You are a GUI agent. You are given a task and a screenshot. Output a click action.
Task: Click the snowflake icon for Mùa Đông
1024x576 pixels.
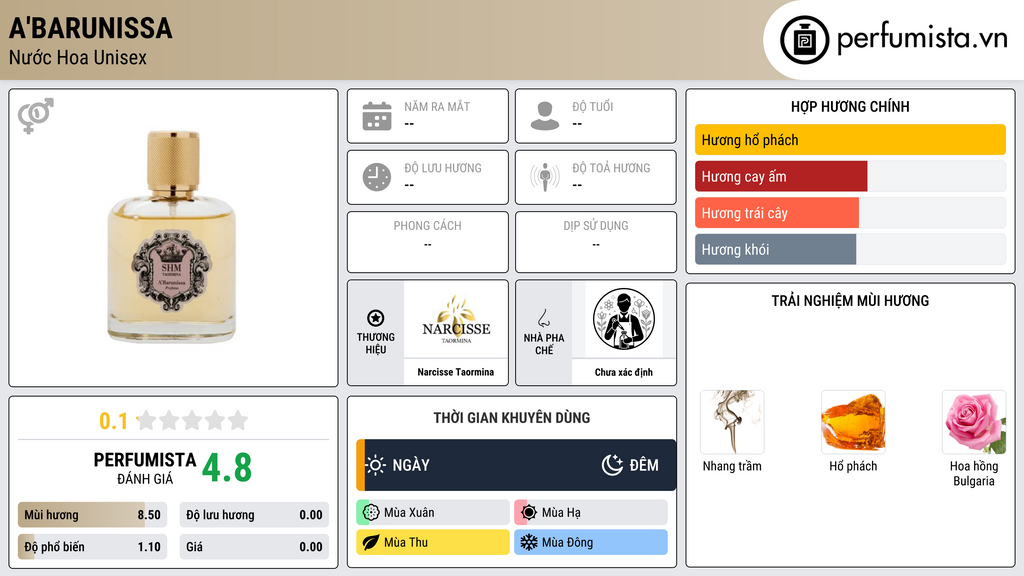coord(528,542)
